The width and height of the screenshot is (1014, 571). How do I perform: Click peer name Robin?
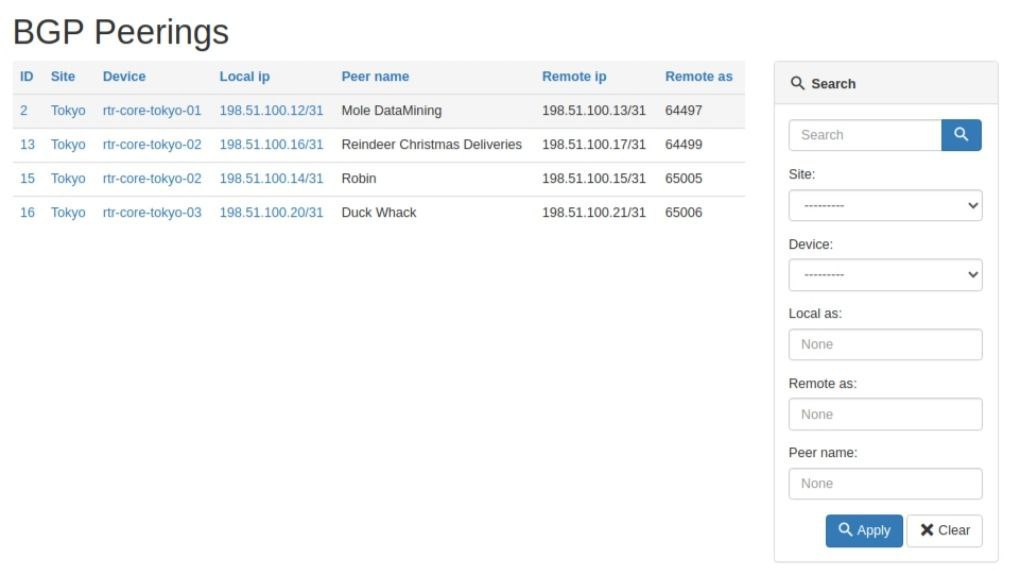[x=359, y=178]
